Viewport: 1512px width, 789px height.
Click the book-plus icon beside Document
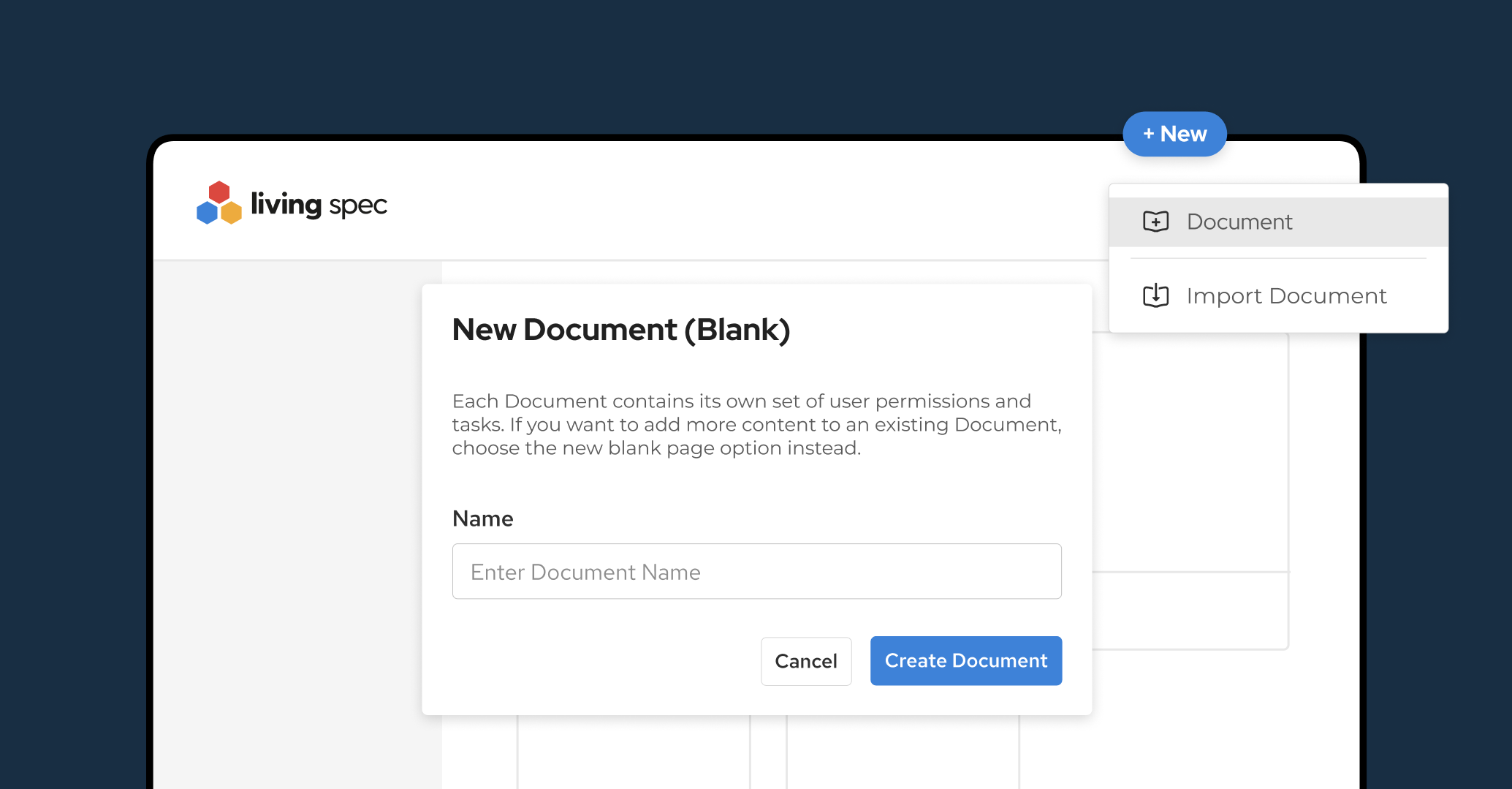(1155, 222)
